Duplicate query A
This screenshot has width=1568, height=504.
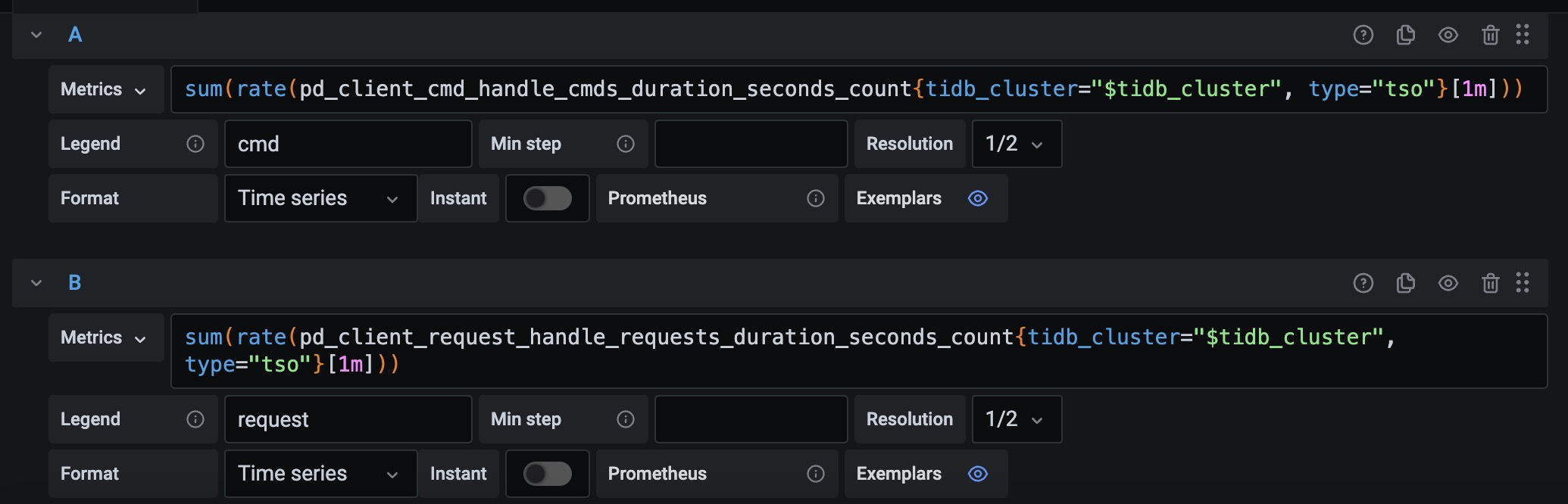pos(1405,35)
